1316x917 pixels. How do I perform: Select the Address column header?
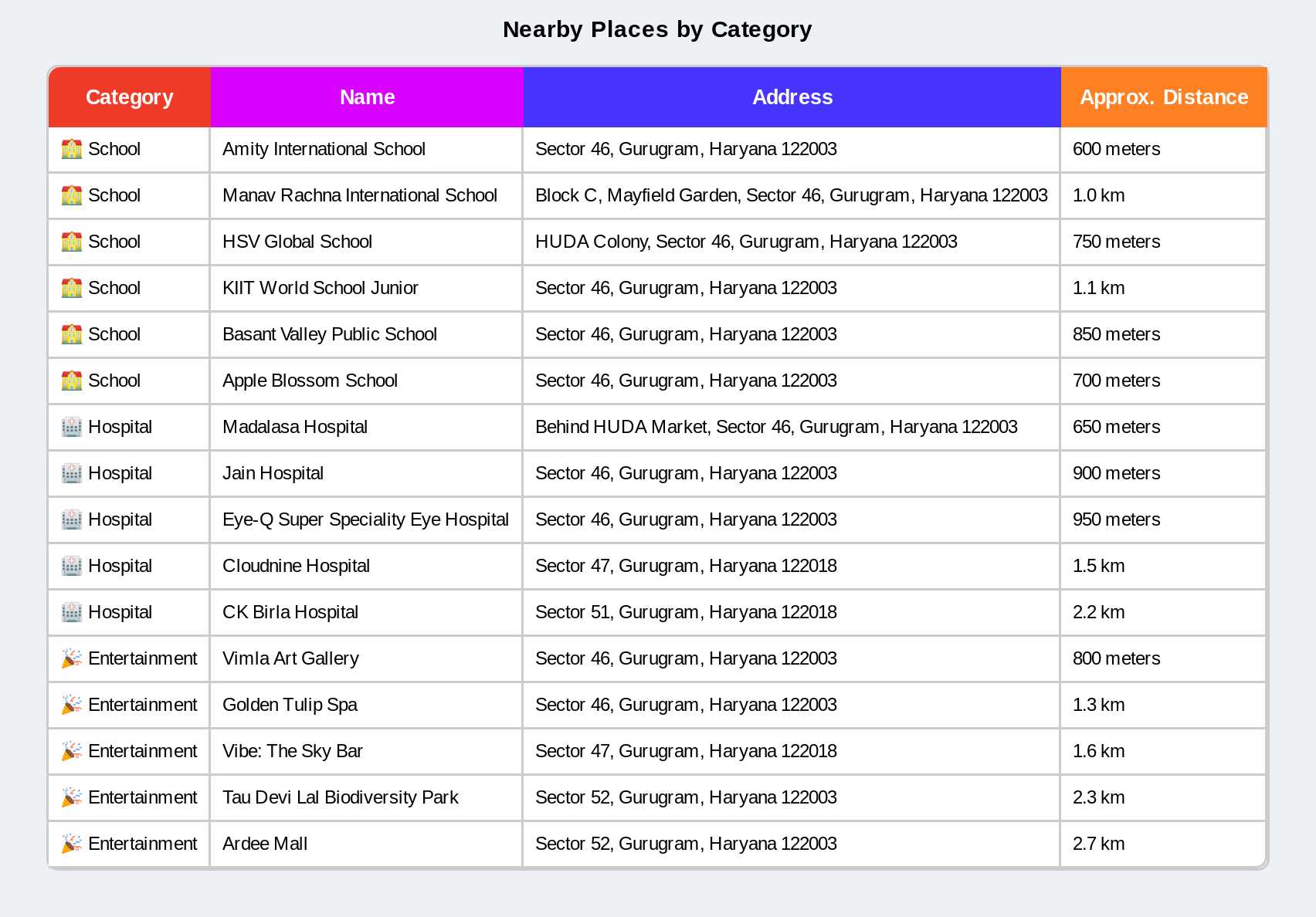[792, 97]
